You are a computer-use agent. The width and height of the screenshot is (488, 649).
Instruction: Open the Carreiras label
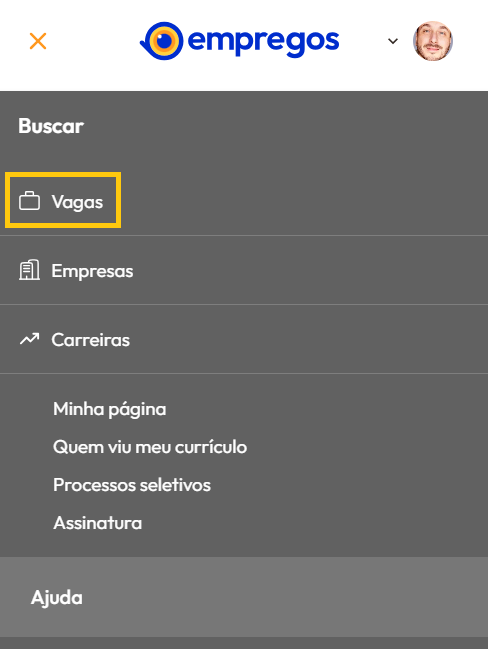pyautogui.click(x=91, y=340)
